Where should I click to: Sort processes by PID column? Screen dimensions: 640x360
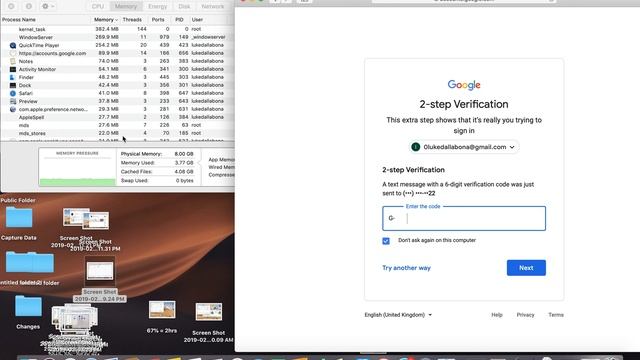[179, 20]
